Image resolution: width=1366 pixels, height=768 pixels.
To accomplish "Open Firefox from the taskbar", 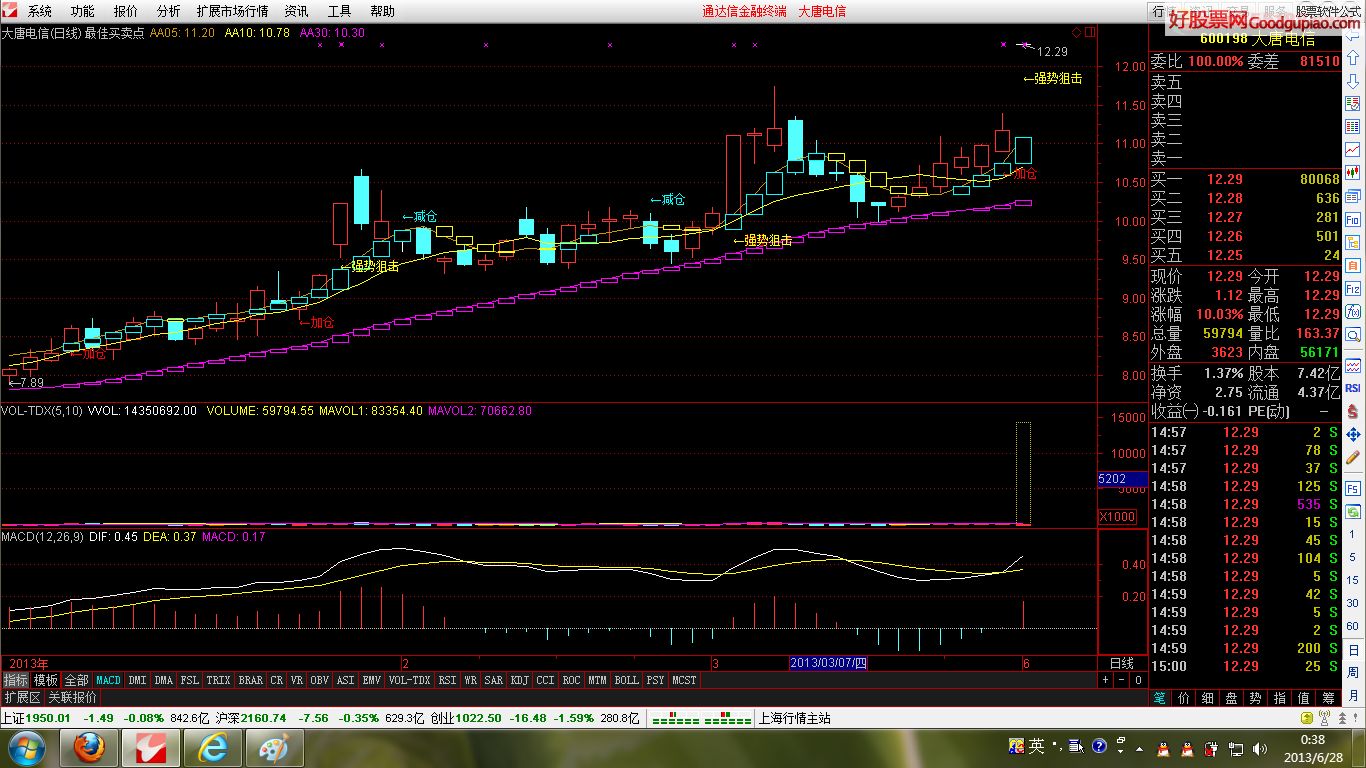I will [x=89, y=748].
